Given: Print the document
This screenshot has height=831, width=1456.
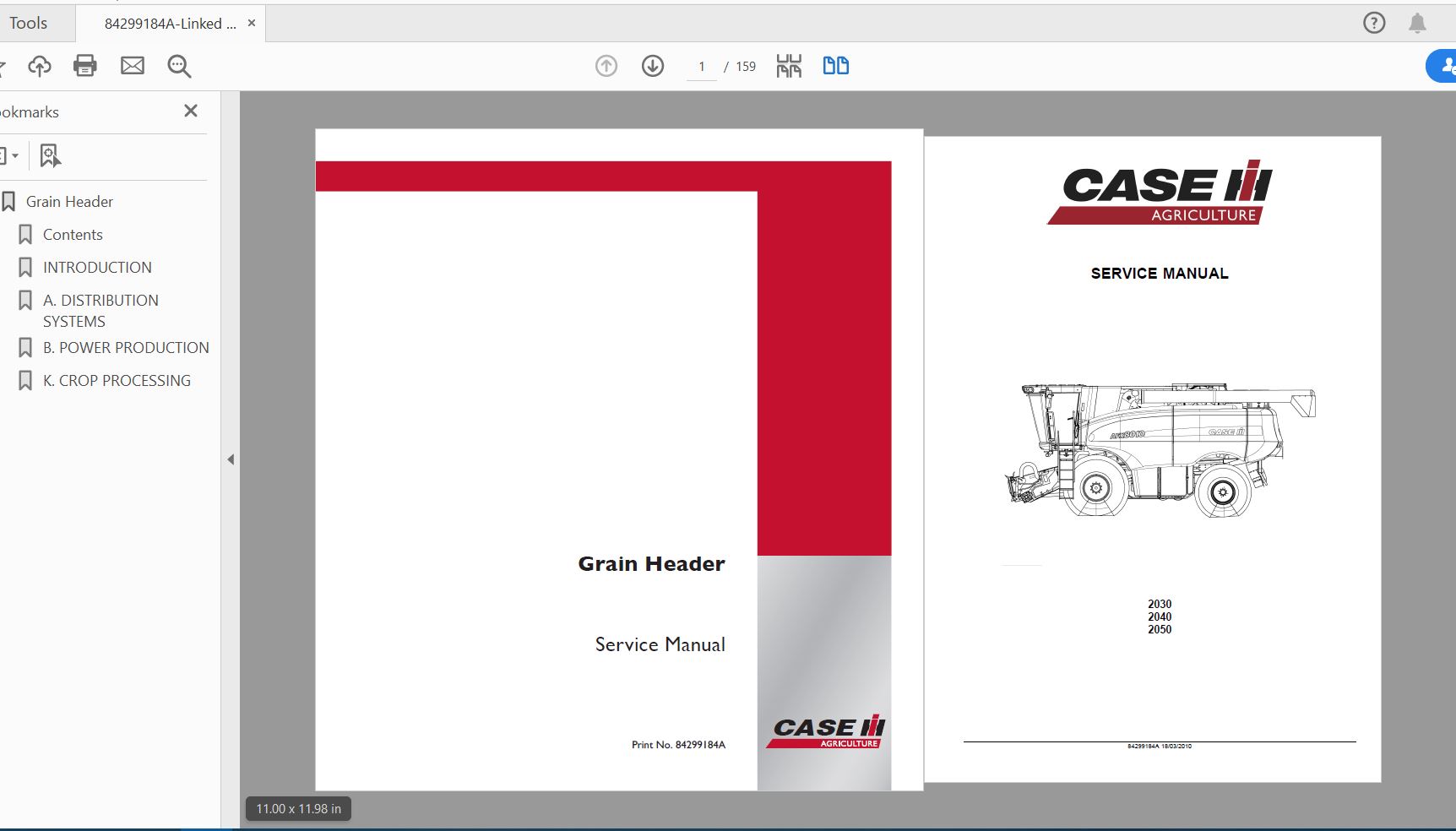Looking at the screenshot, I should (84, 66).
